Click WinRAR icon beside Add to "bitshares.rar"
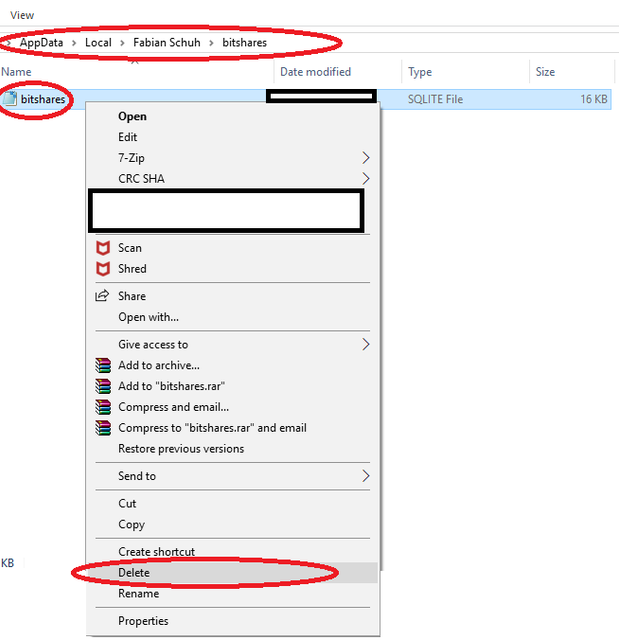This screenshot has height=640, width=619. pos(103,386)
